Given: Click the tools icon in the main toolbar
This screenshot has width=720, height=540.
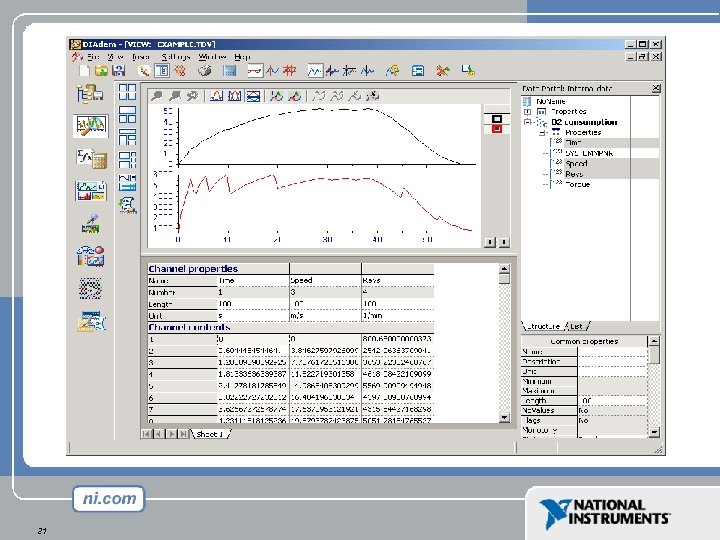Looking at the screenshot, I should coord(443,71).
